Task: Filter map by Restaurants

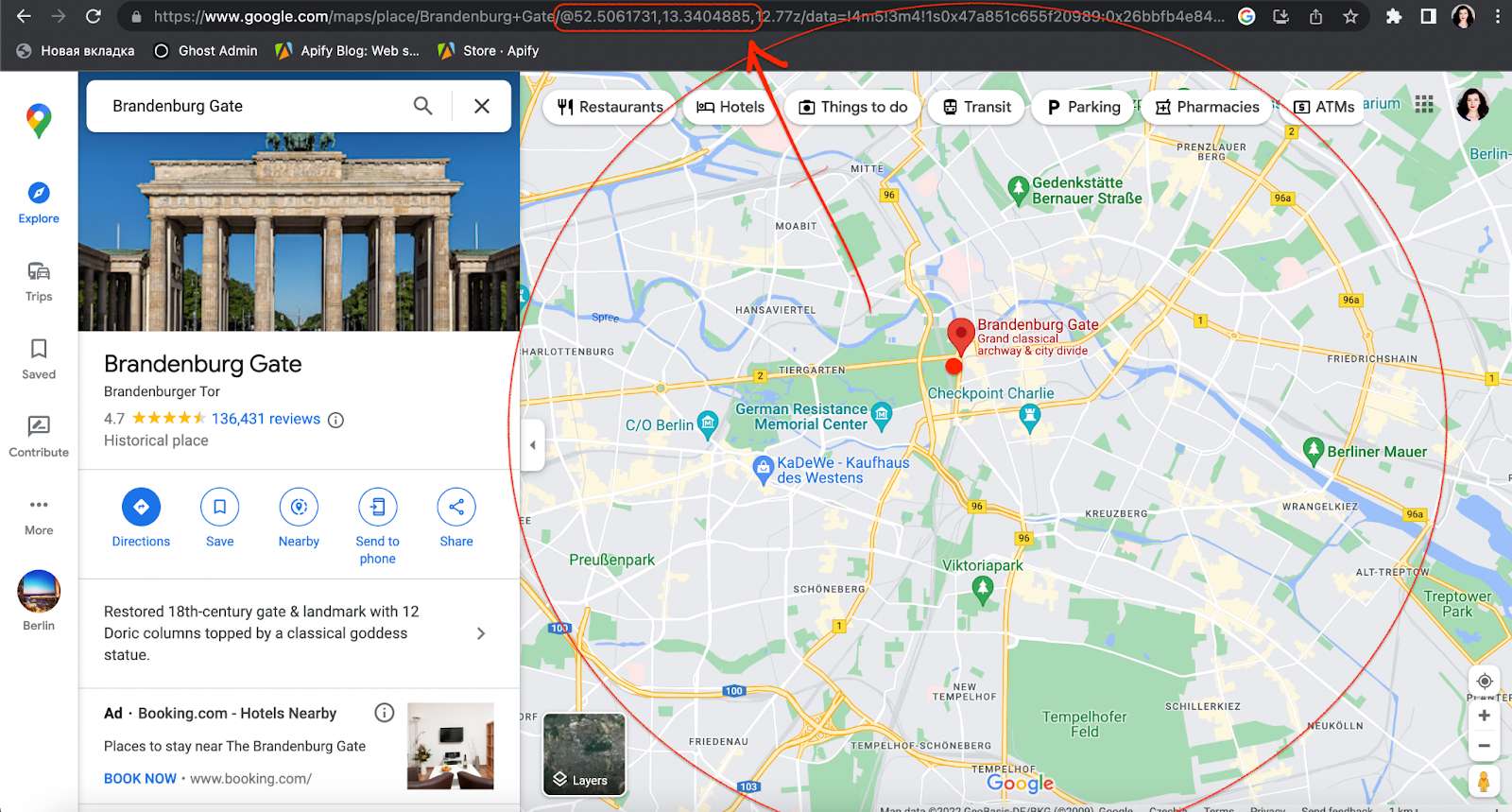Action: pos(610,107)
